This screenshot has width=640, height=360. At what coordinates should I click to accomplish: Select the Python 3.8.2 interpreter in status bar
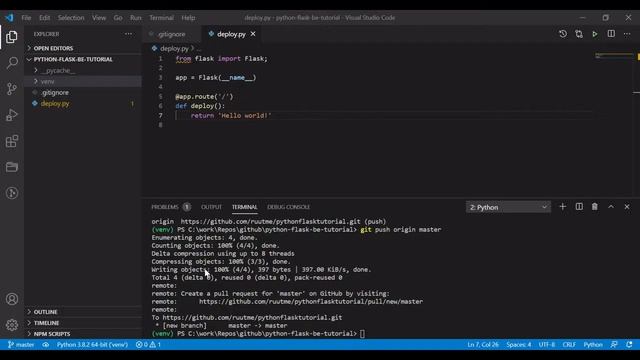(x=92, y=344)
